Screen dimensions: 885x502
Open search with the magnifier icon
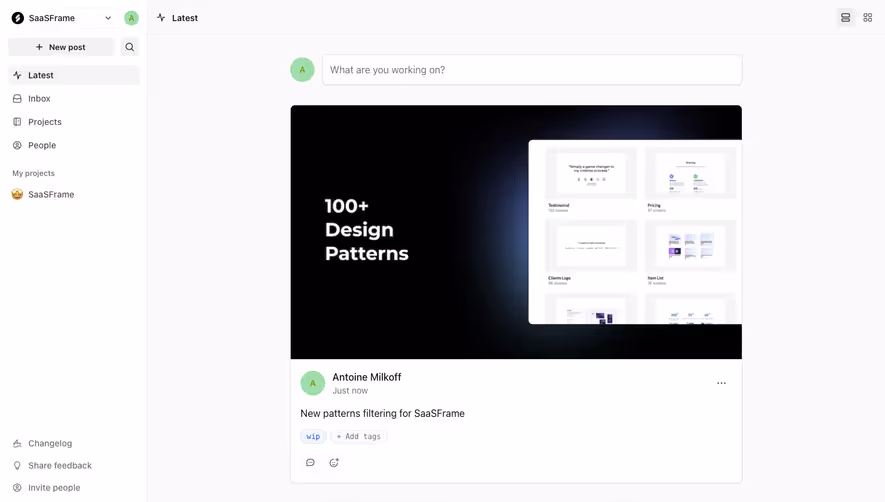(130, 47)
